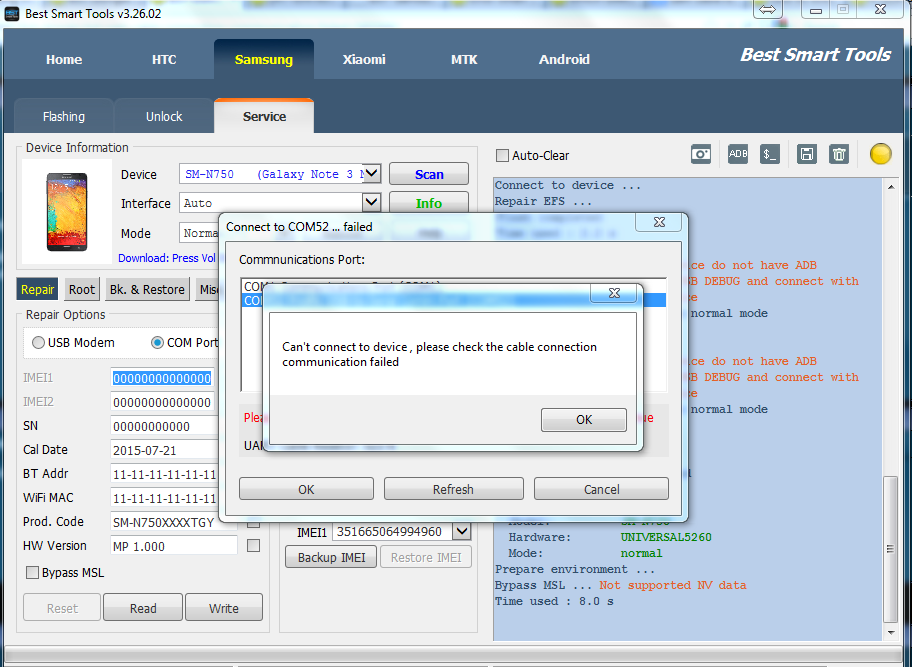Click OK in the error message box
This screenshot has height=667, width=912.
[x=584, y=420]
